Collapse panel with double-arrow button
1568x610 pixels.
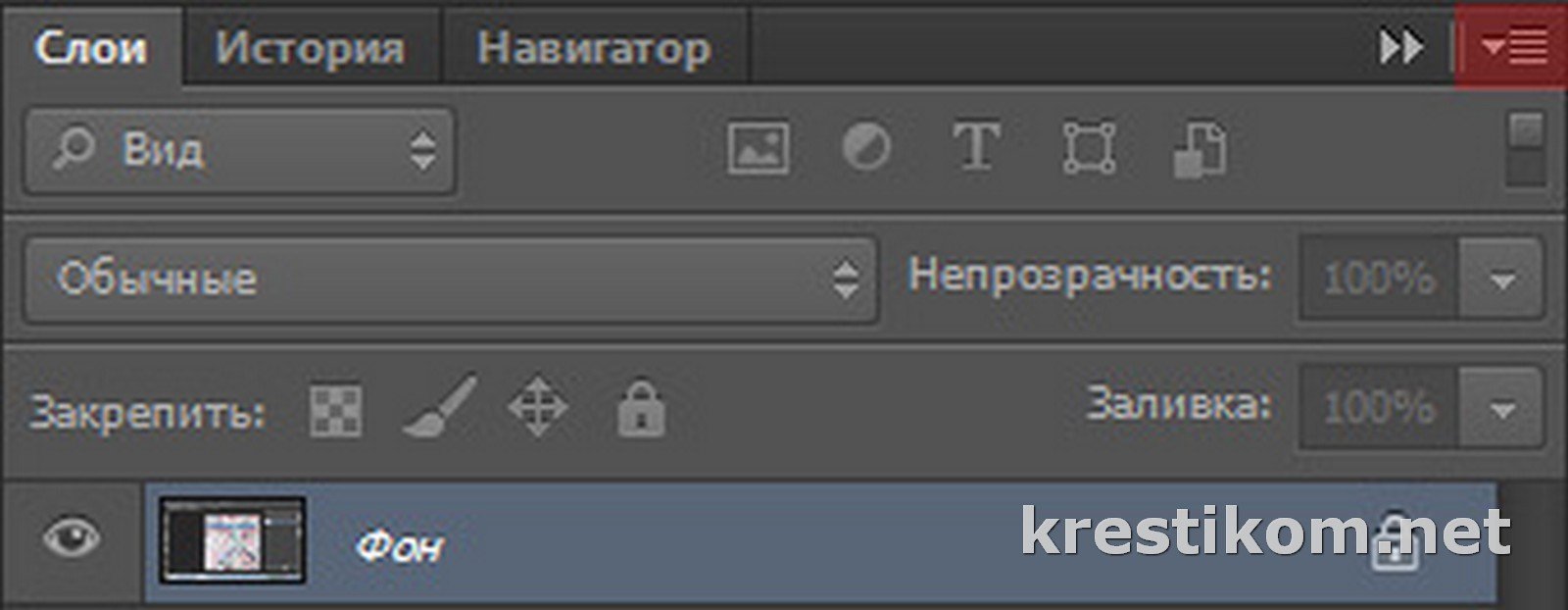(x=1401, y=47)
